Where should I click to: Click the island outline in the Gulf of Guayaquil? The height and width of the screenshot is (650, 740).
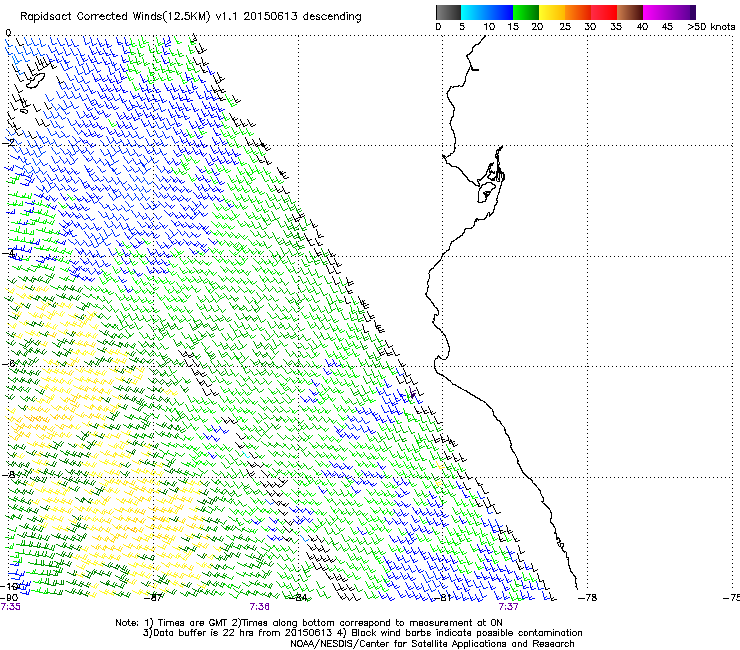486,193
